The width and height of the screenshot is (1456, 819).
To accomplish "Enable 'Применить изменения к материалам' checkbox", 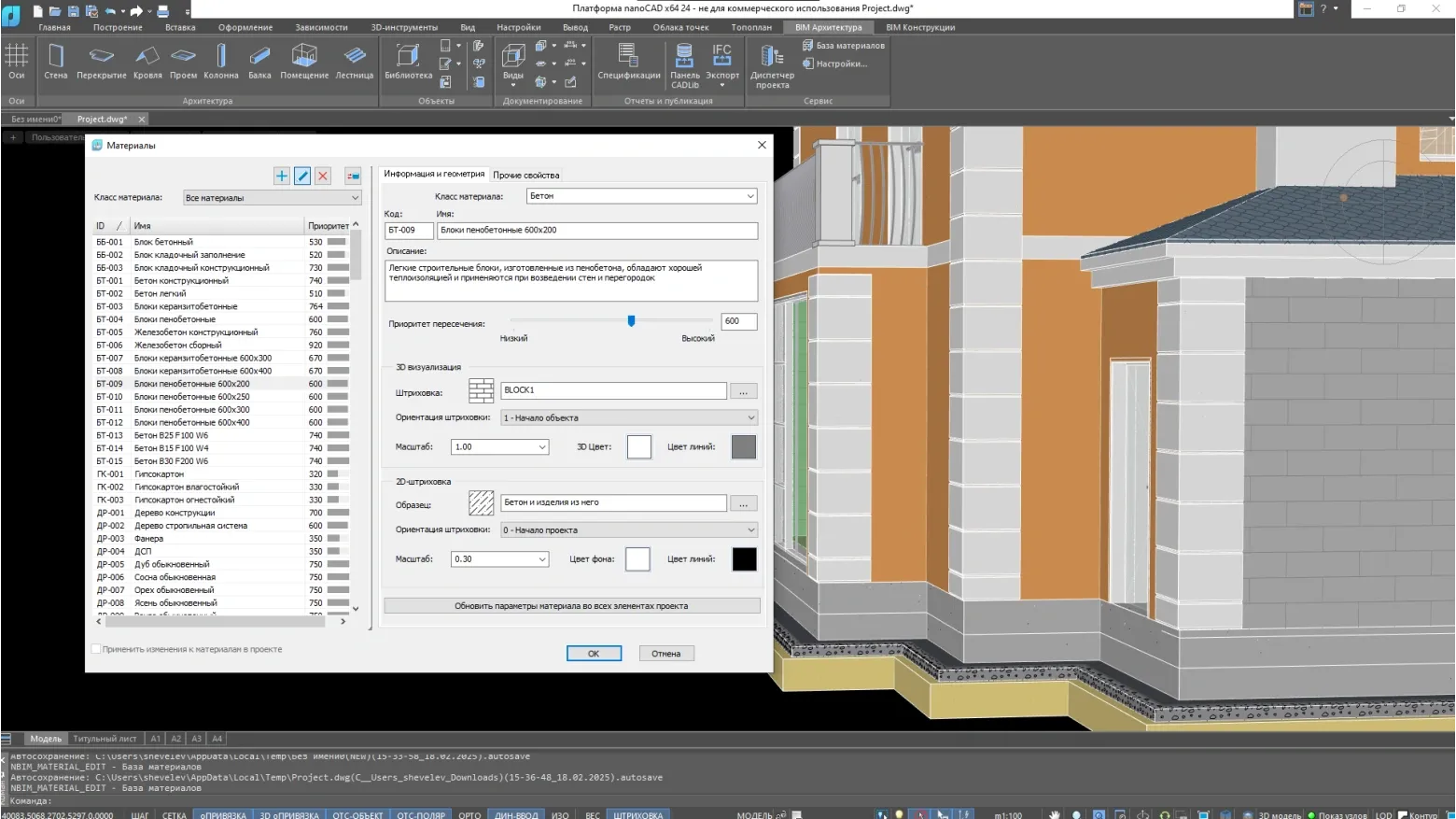I will tap(96, 649).
